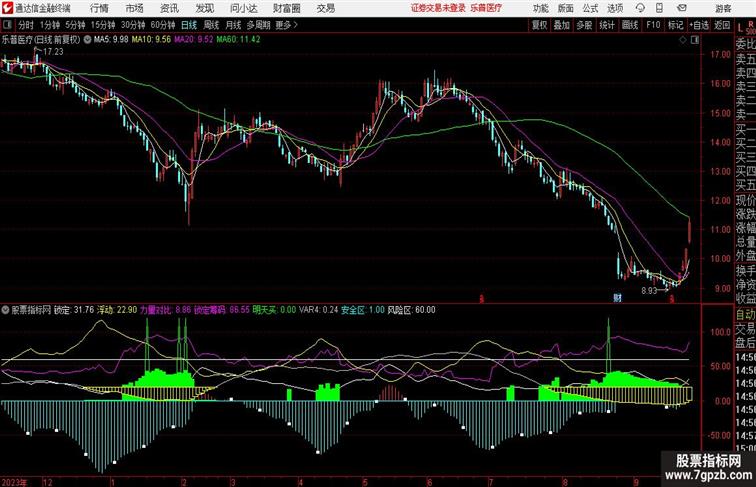Click the red 乐普医疗 title text
Viewport: 756px width, 487px height.
pyautogui.click(x=486, y=8)
